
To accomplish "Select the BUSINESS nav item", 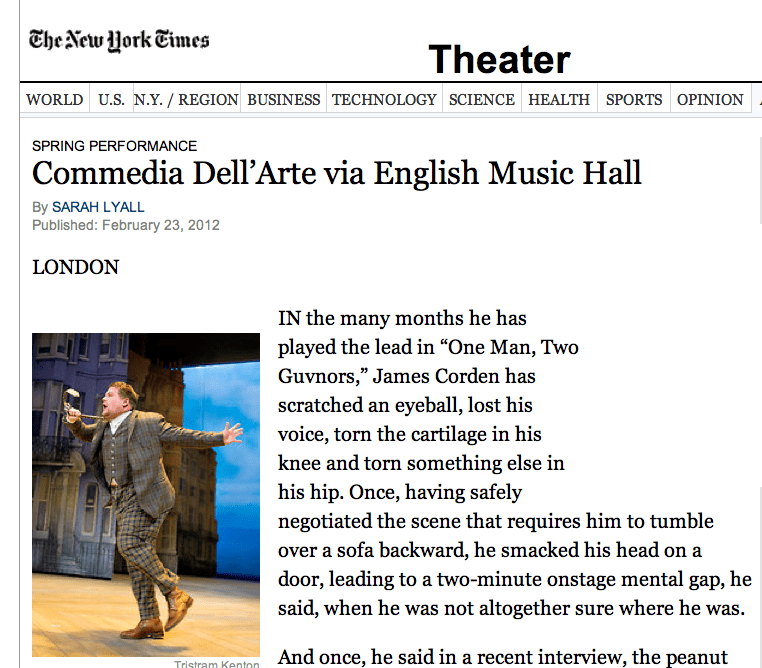I will 284,99.
